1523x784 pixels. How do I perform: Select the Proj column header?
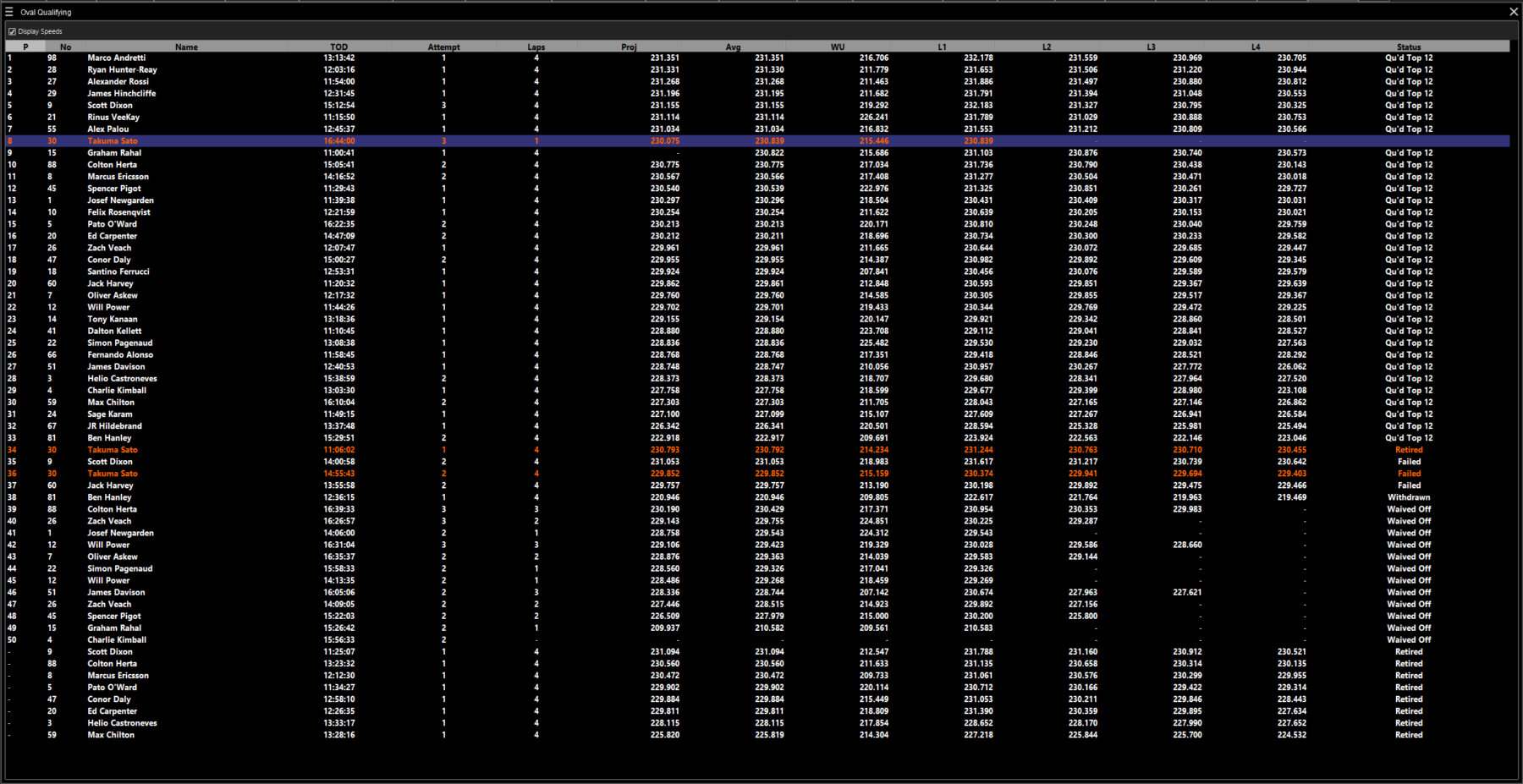pos(629,47)
